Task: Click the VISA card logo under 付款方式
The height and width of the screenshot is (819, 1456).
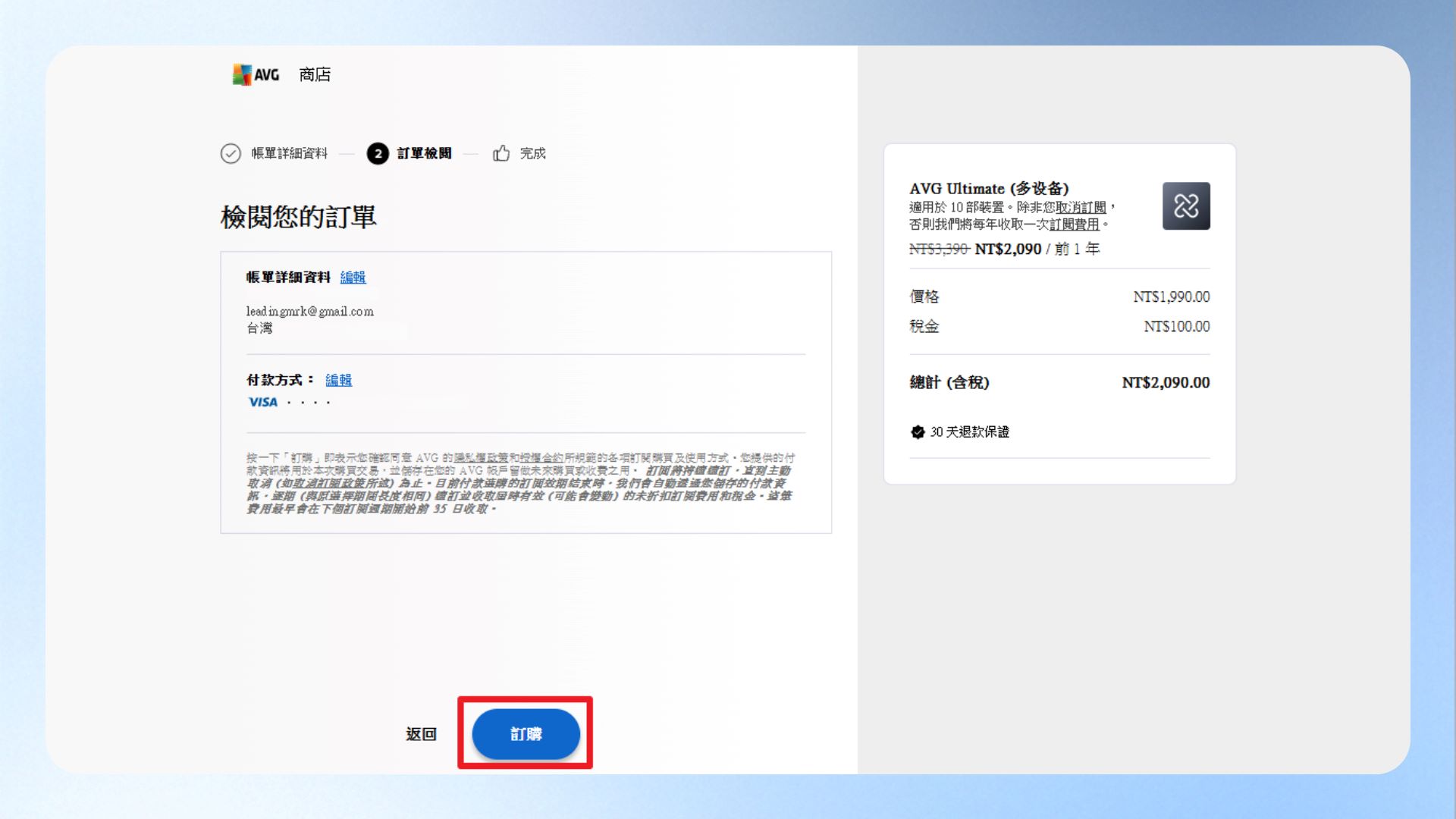Action: [263, 402]
